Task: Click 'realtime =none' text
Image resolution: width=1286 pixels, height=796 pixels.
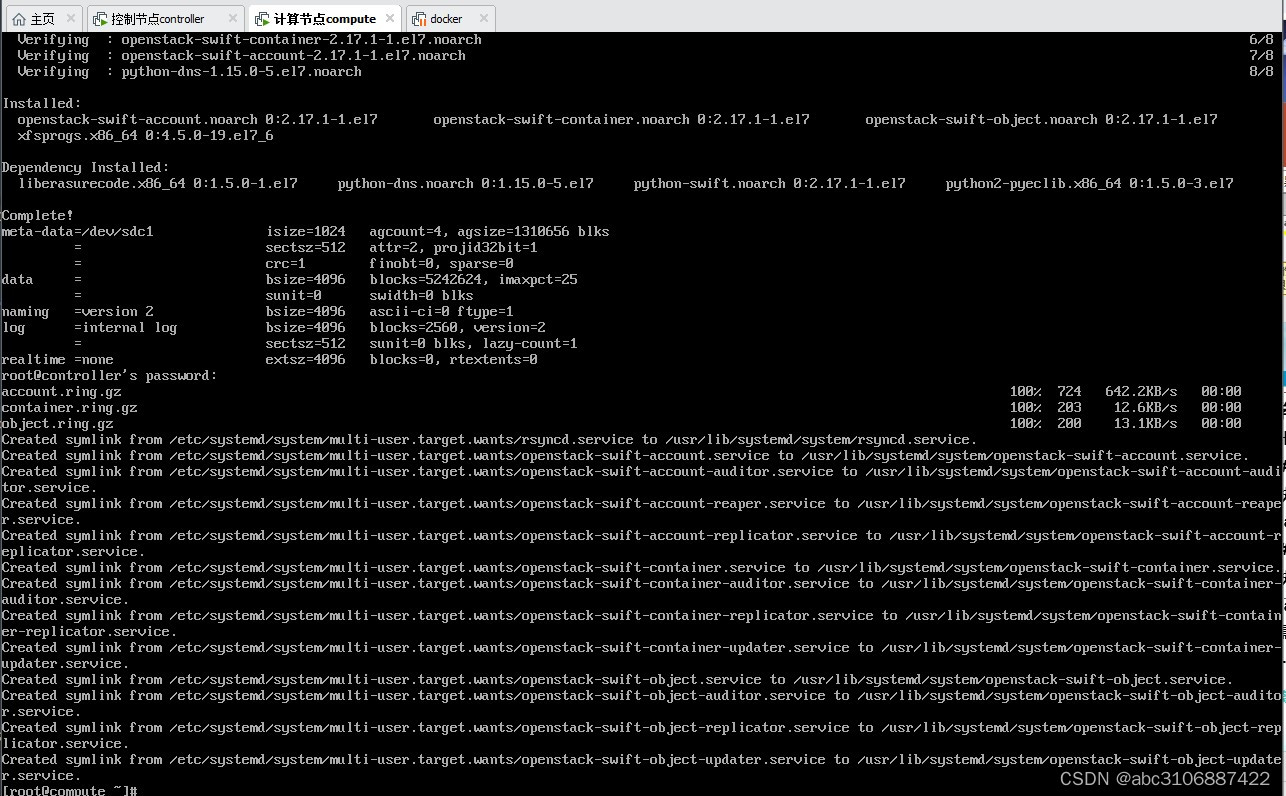Action: [x=57, y=360]
